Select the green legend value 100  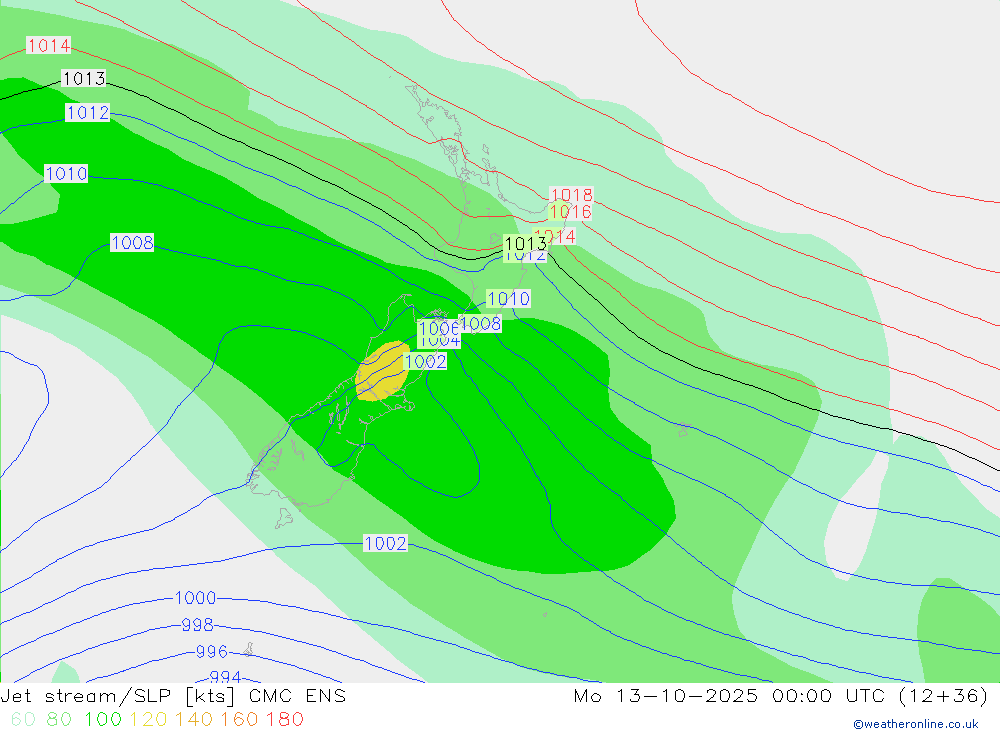tap(103, 719)
